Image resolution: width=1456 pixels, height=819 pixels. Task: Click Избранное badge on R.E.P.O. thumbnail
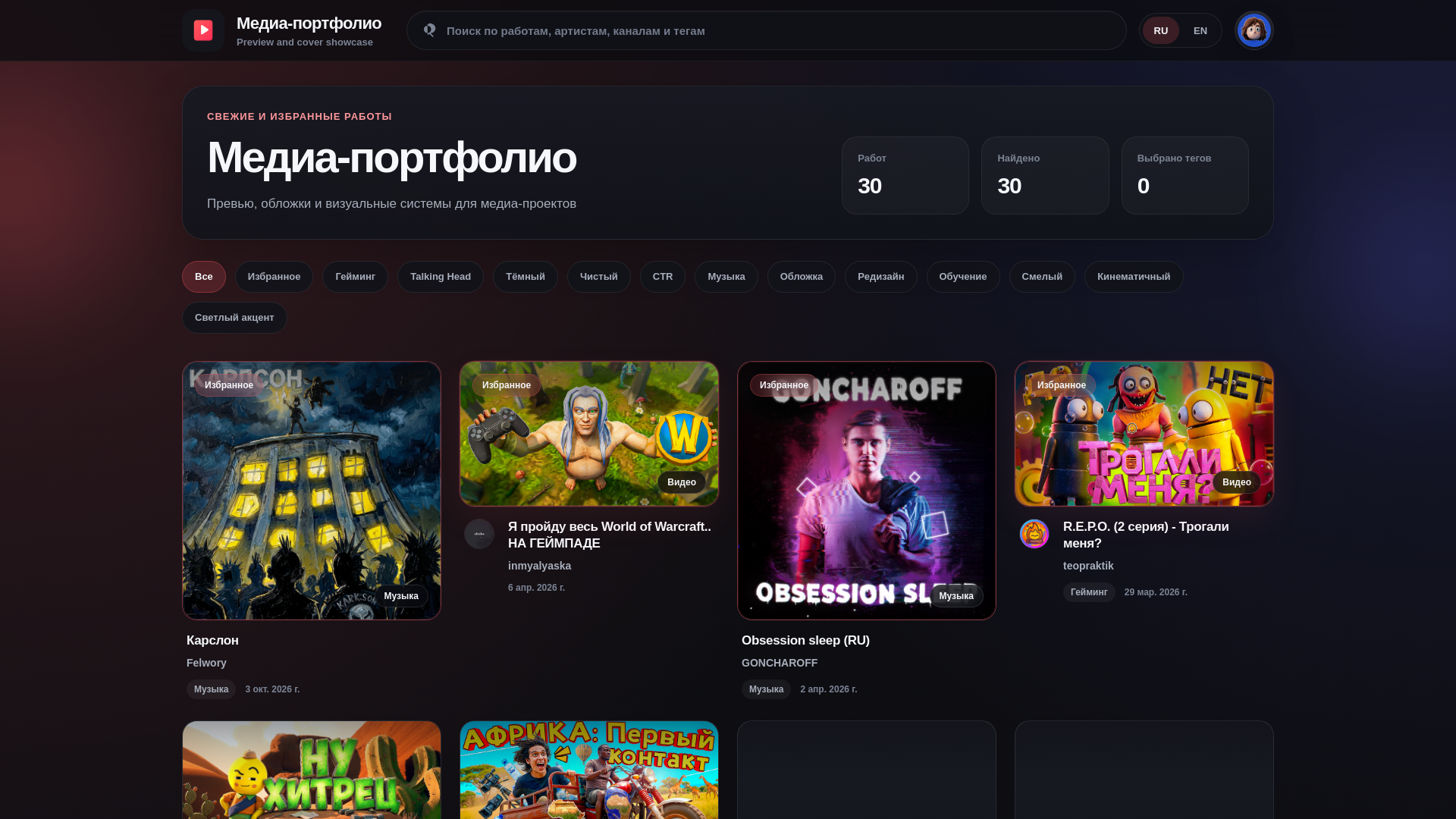click(1062, 385)
